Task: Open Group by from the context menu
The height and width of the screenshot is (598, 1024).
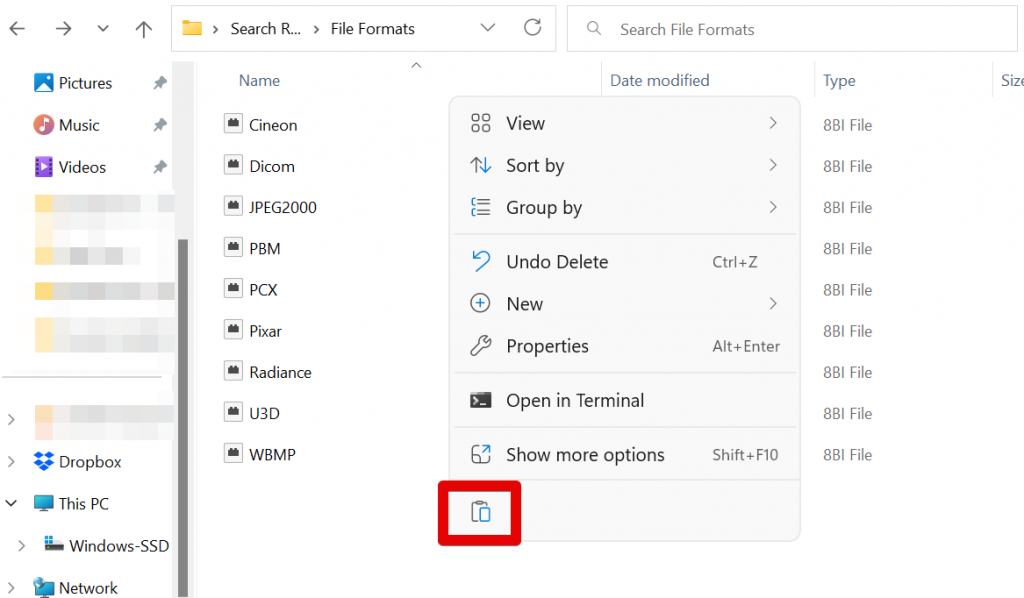Action: 547,207
